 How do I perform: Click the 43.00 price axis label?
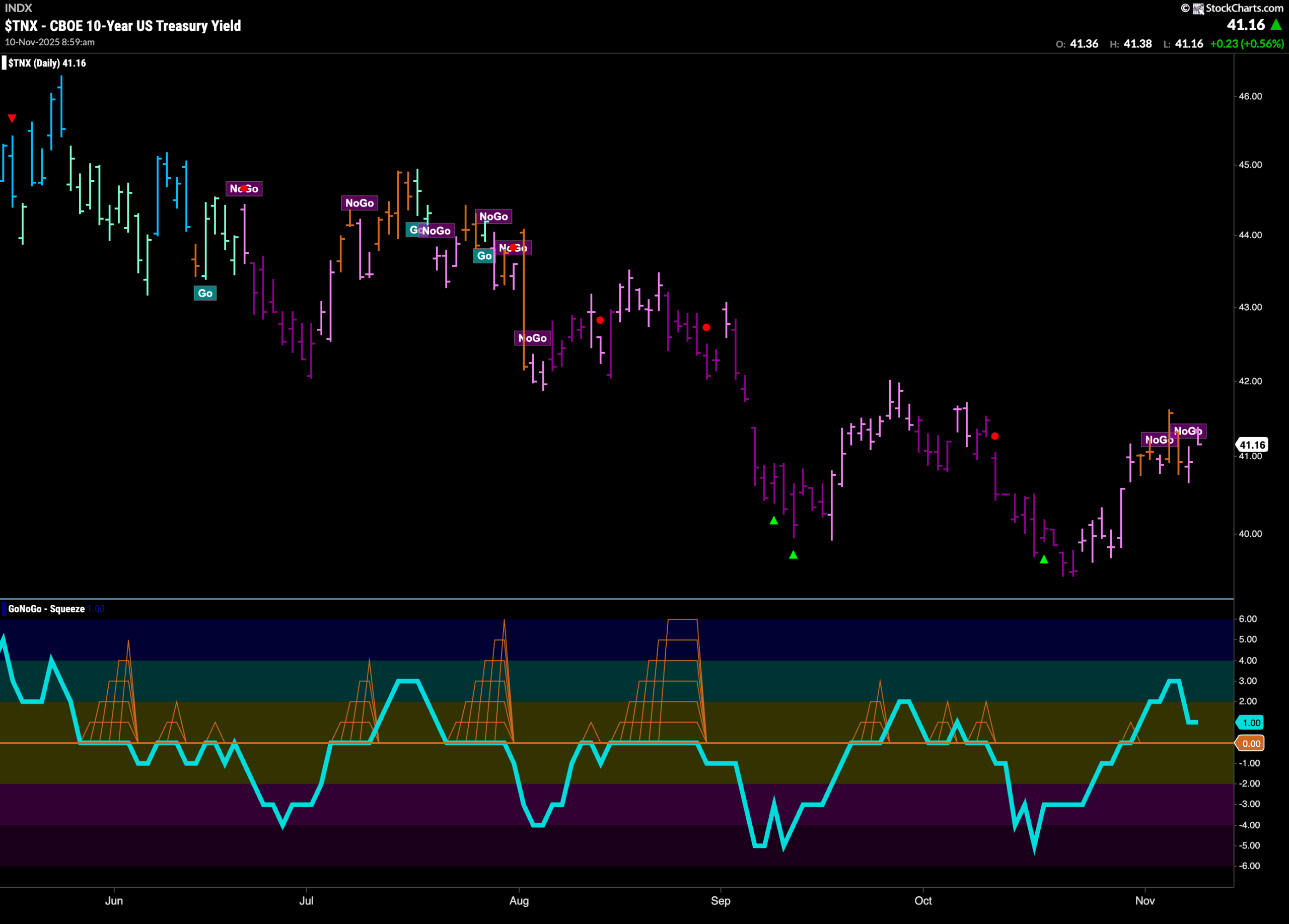[x=1250, y=307]
